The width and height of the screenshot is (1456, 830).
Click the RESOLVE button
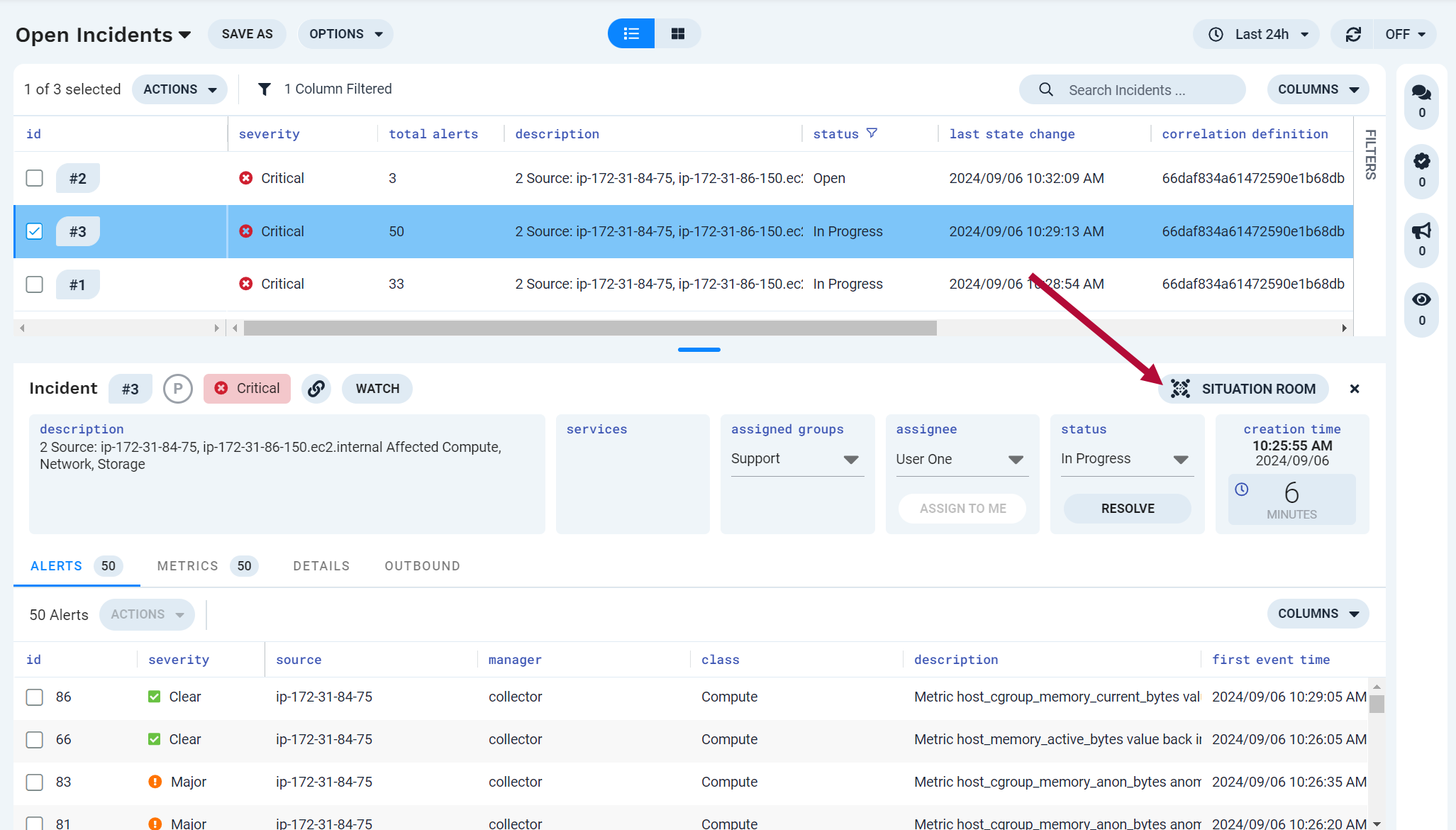pos(1127,509)
